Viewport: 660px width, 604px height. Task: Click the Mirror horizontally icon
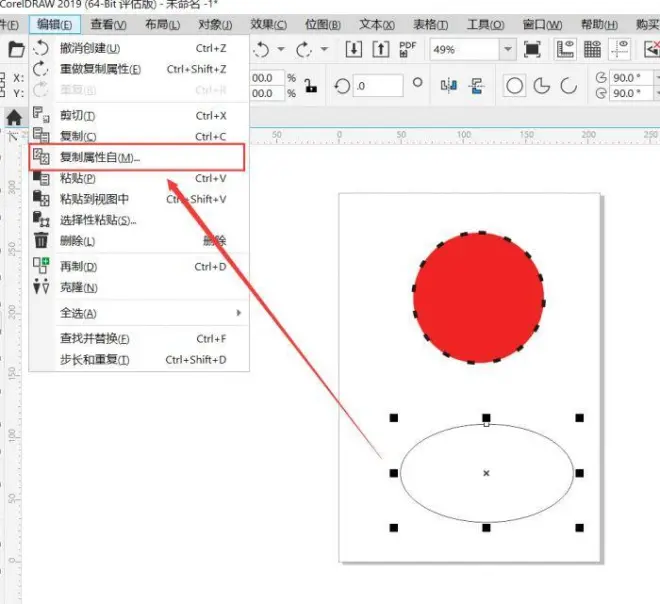coord(449,86)
